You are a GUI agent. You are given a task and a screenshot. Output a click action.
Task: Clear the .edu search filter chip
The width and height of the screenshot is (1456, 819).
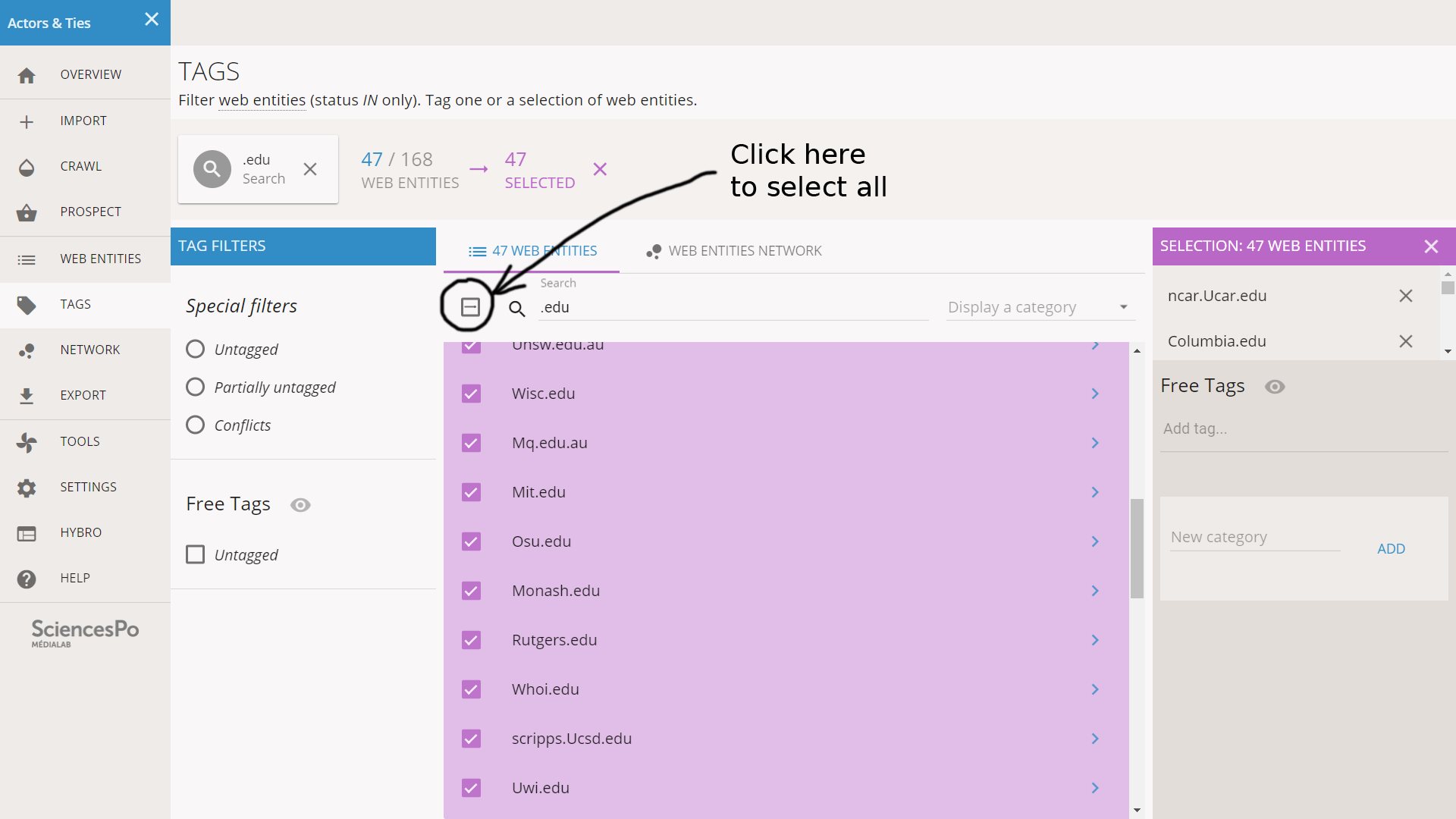[310, 169]
